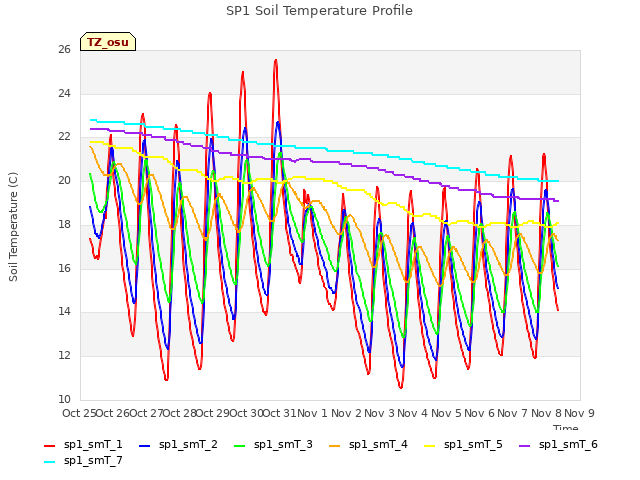The image size is (640, 480).
Task: Click the 14 y-axis tick label
Action: 64,312
